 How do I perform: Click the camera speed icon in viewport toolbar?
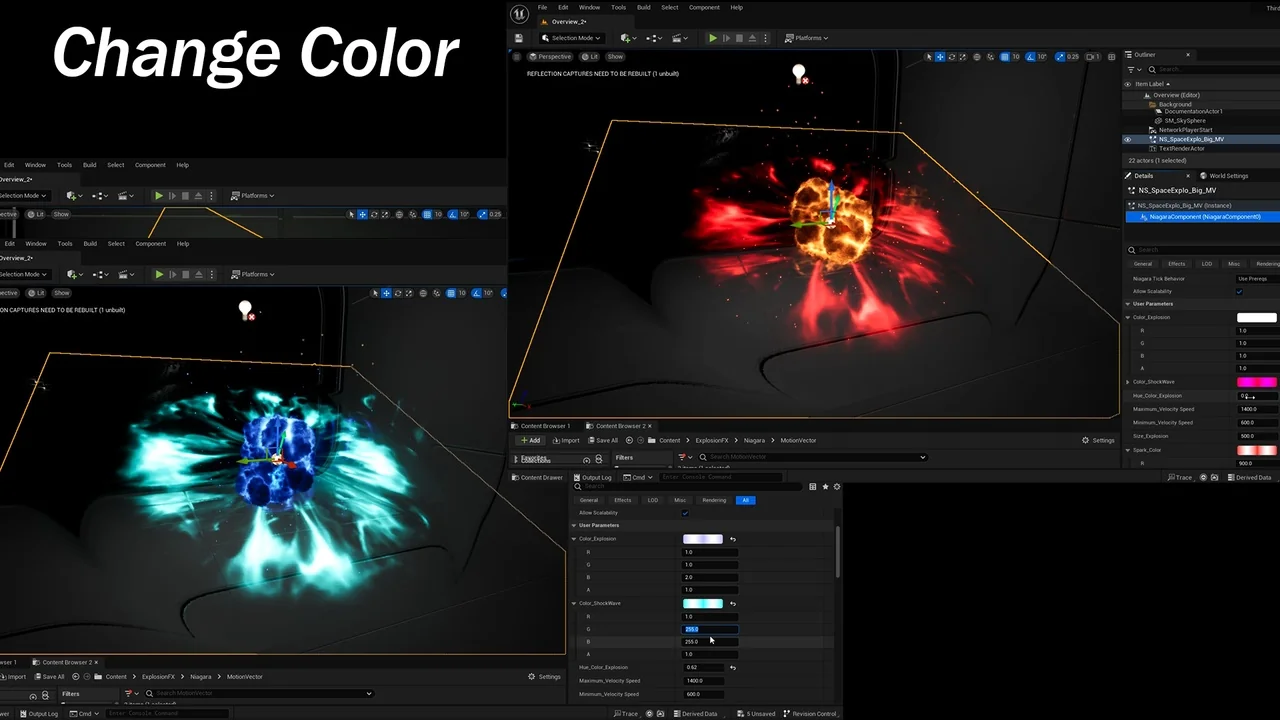[1092, 57]
